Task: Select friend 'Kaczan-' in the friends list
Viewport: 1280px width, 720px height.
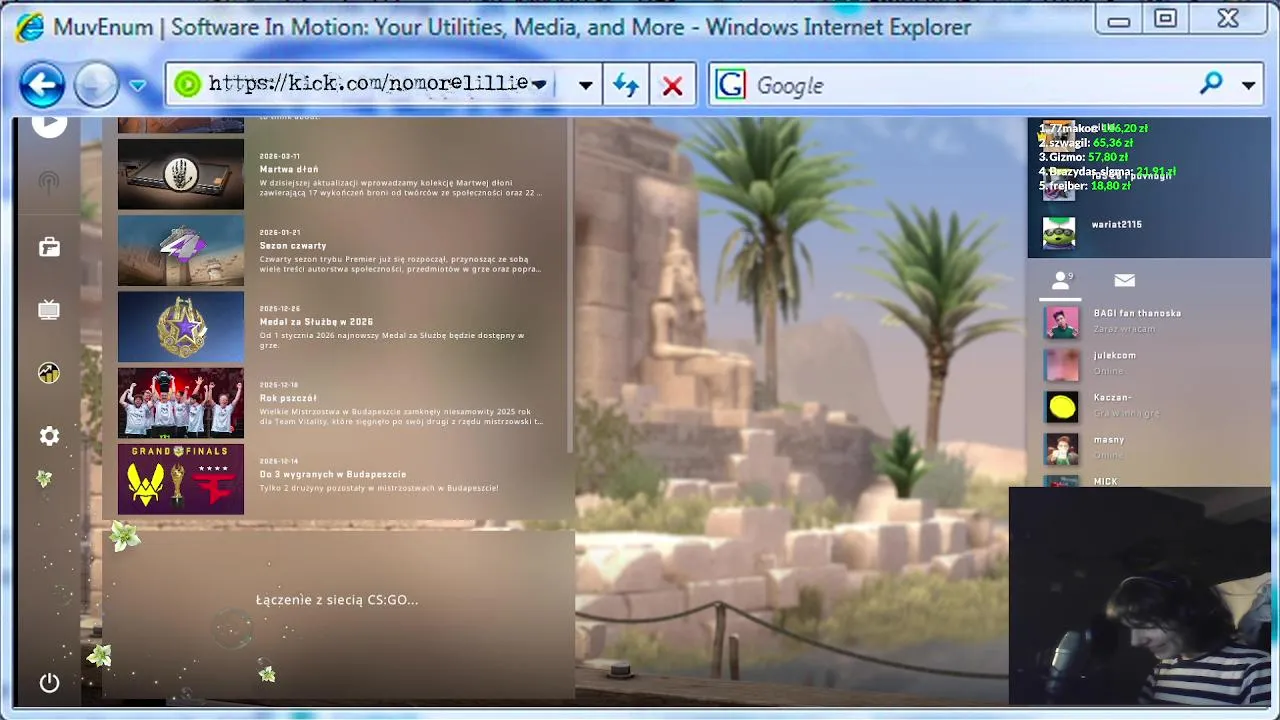Action: (x=1148, y=405)
